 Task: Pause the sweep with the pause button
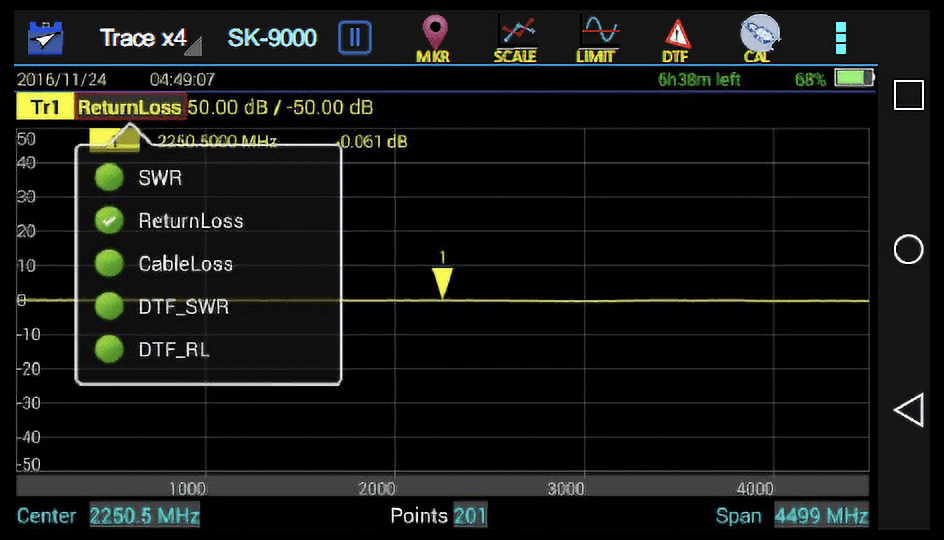354,39
